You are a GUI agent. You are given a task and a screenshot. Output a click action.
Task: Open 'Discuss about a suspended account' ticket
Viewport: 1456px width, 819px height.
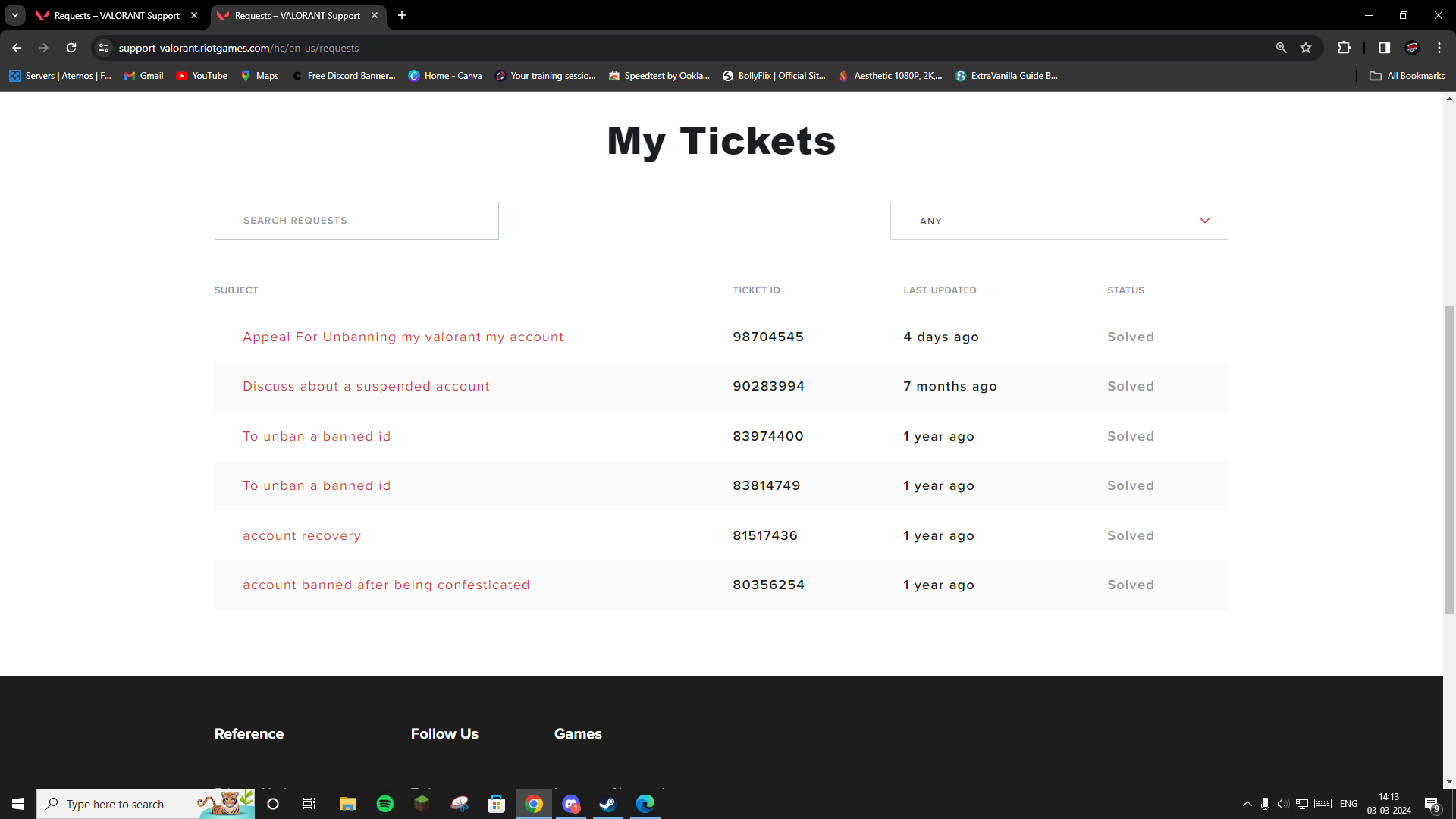click(366, 387)
